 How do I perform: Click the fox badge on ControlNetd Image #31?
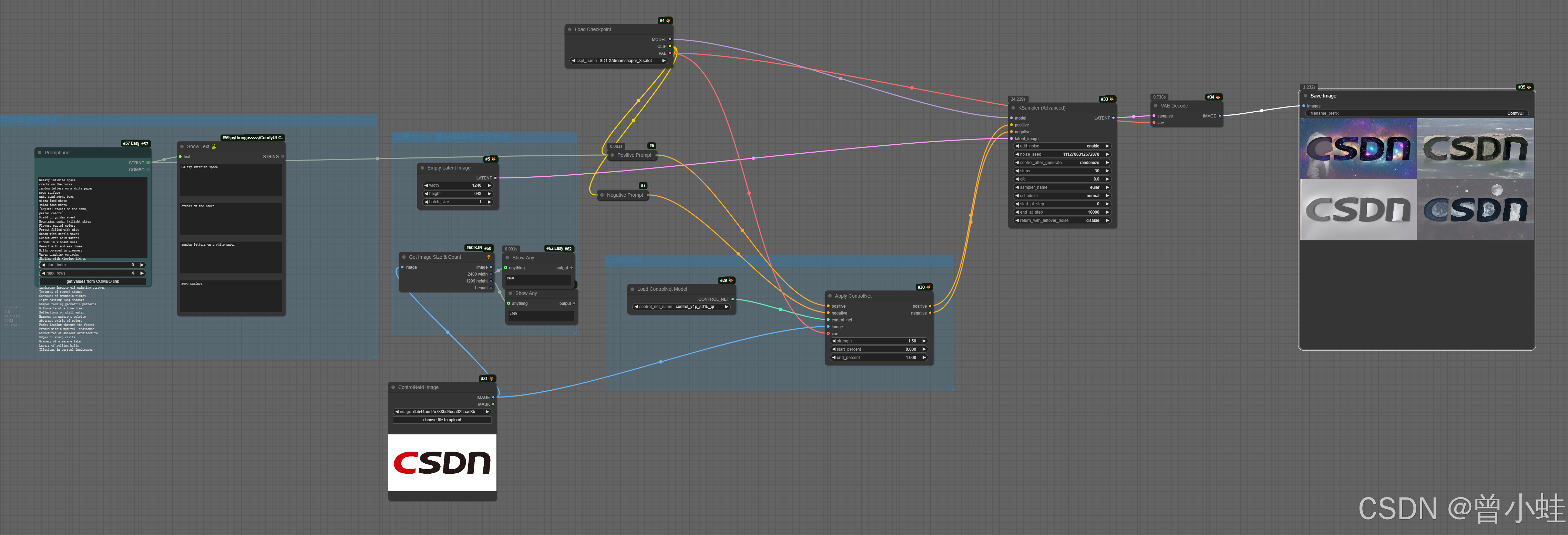(x=492, y=379)
